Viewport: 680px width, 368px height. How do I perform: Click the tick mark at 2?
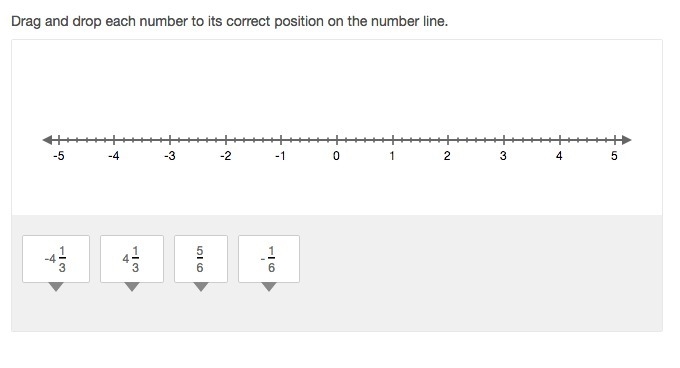pos(448,140)
